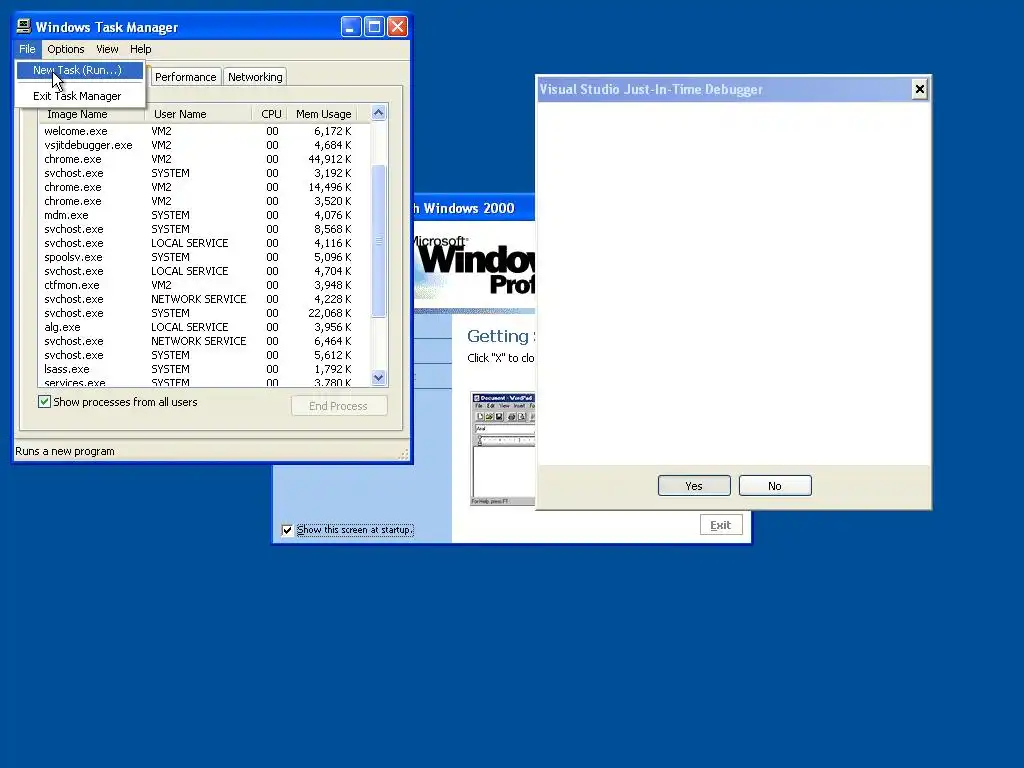
Task: Sort processes by User Name column
Action: pyautogui.click(x=198, y=114)
